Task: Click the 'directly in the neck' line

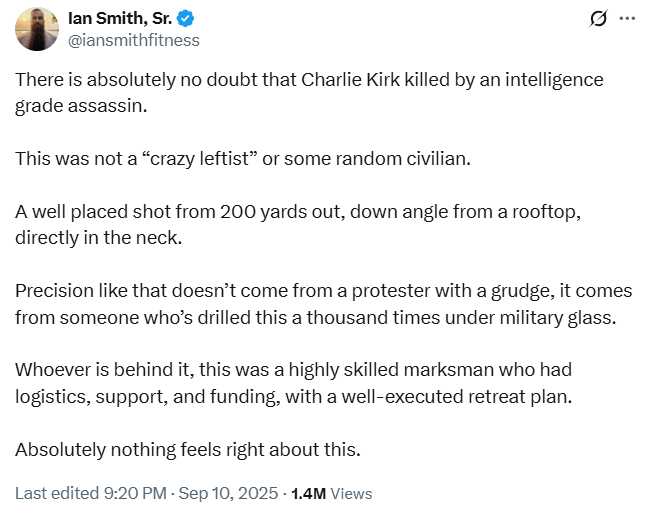Action: point(99,238)
